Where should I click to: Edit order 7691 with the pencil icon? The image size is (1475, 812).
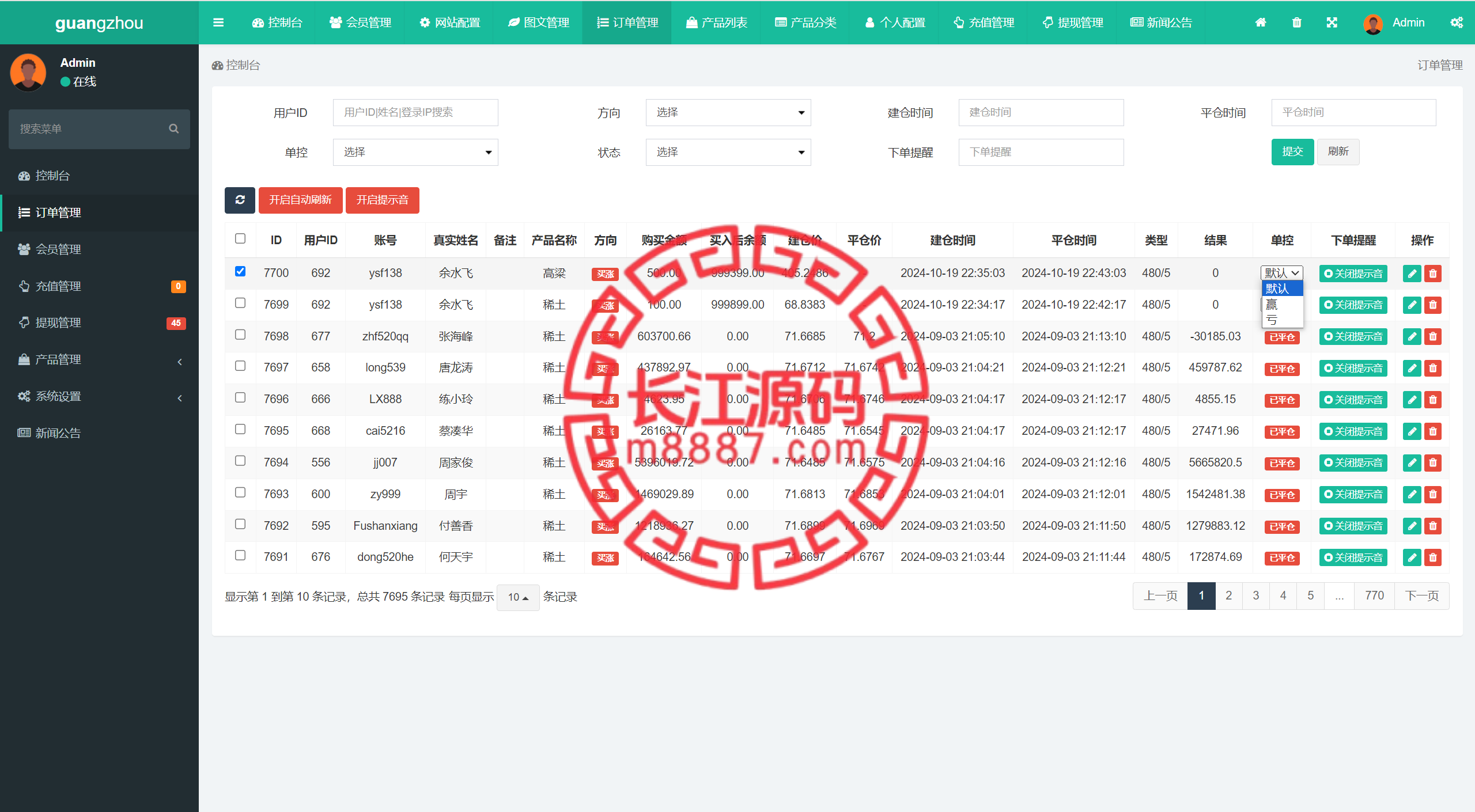pos(1412,557)
